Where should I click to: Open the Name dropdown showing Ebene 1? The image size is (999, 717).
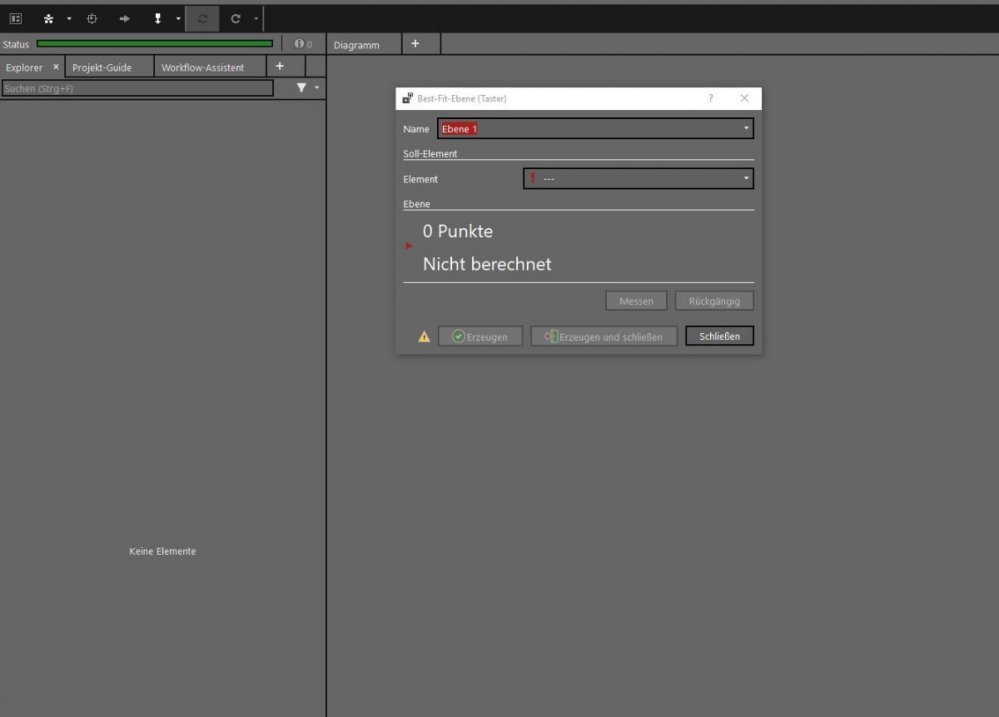pos(746,128)
